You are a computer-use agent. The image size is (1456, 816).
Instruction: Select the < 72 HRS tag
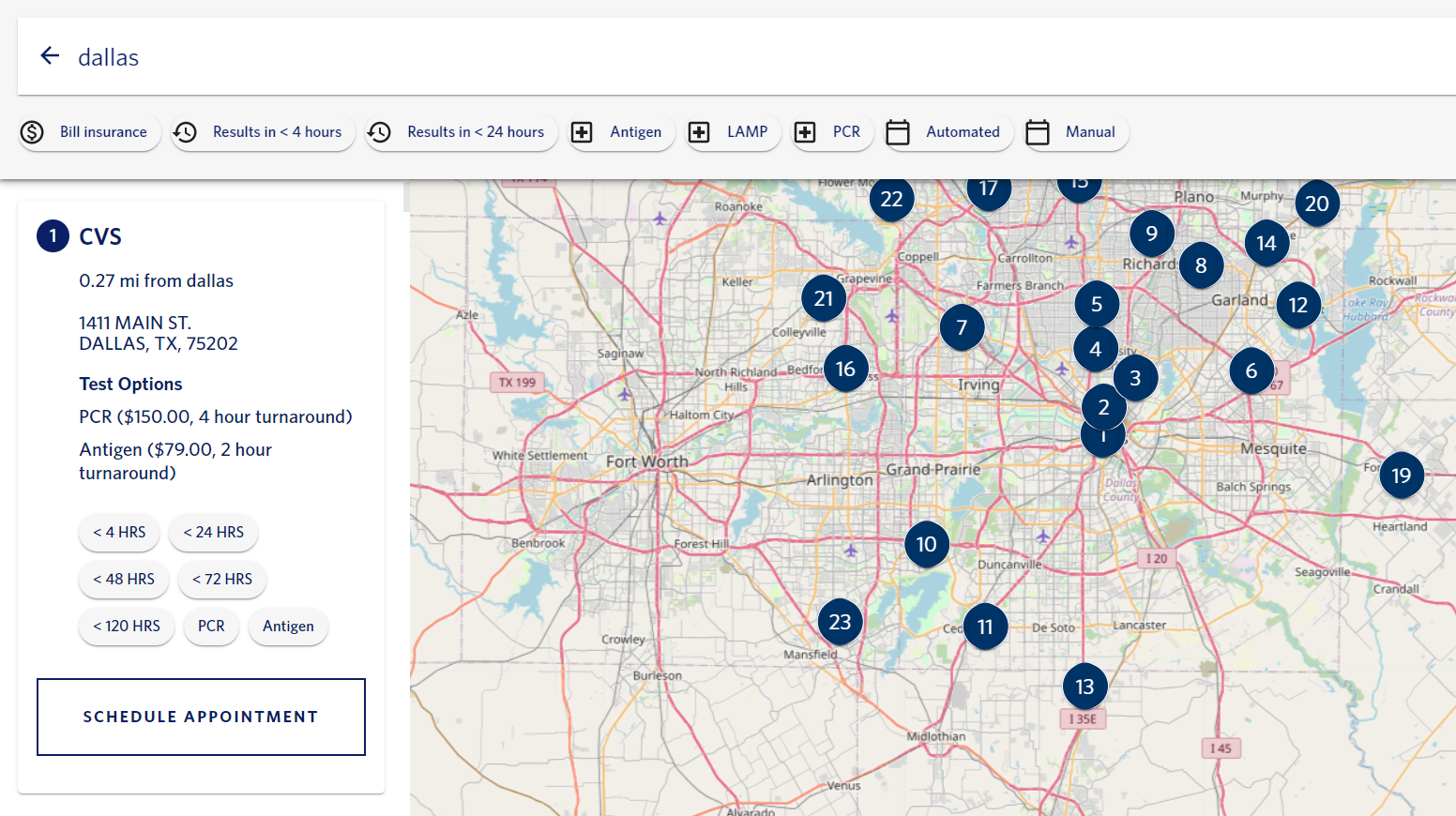point(222,579)
